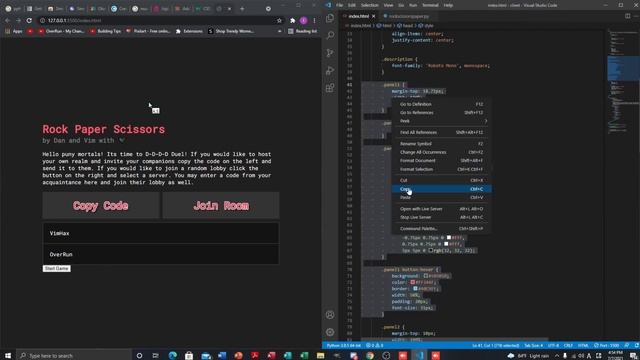Click the Split Editor icon in VS Code

coord(627,16)
